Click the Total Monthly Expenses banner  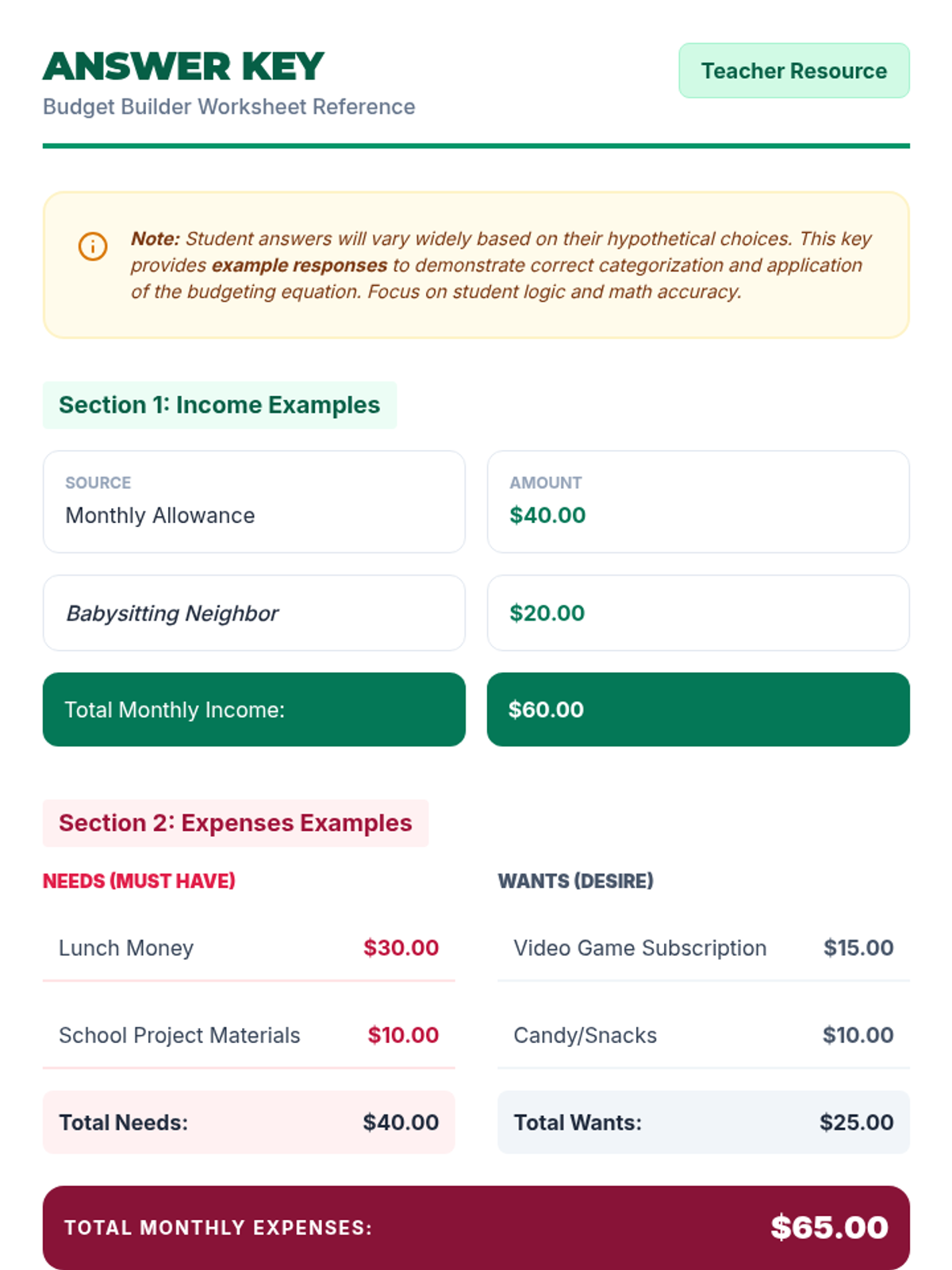(x=476, y=1227)
